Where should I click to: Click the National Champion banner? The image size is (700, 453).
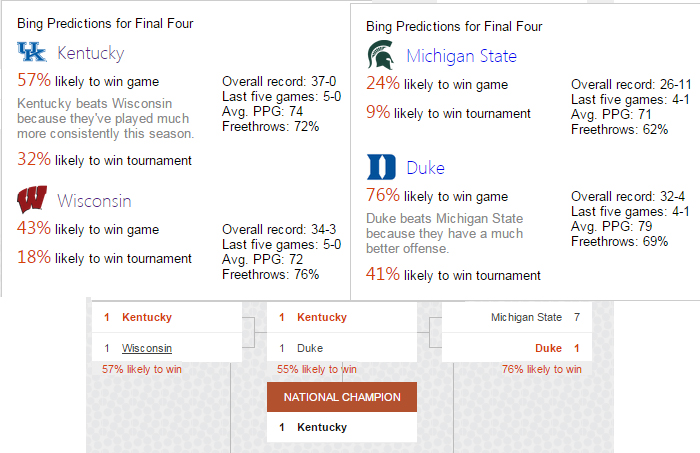pyautogui.click(x=342, y=397)
